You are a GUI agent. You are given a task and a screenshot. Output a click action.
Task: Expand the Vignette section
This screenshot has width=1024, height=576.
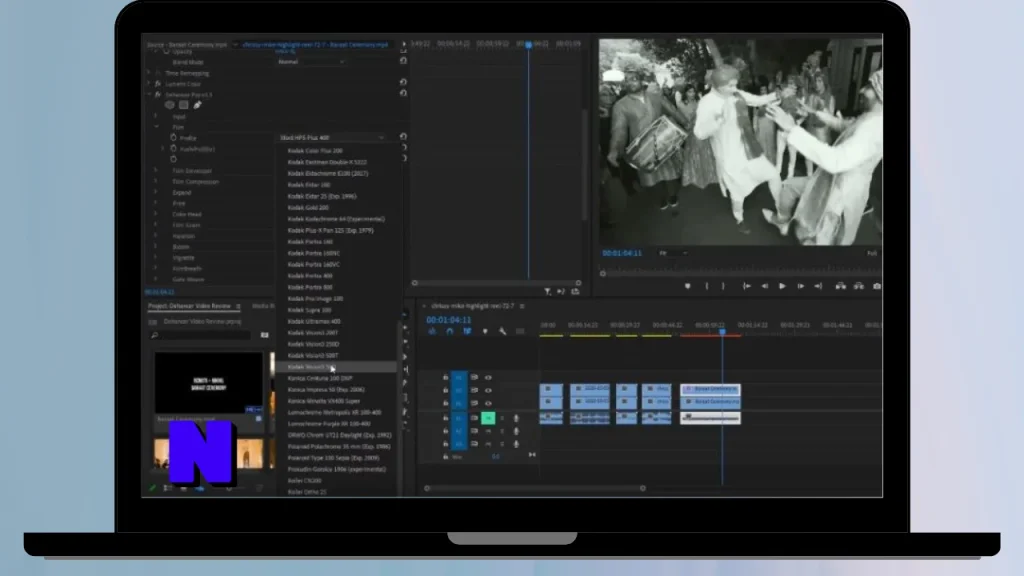(x=155, y=257)
